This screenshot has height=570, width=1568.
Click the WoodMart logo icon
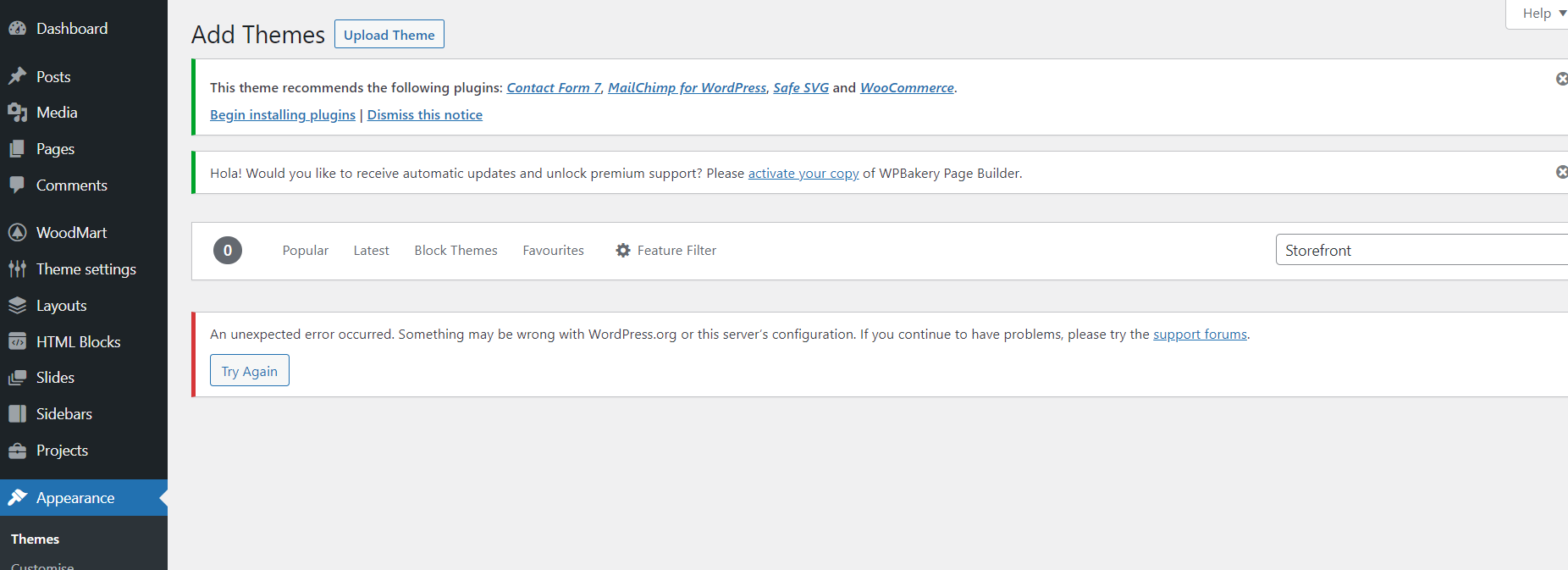tap(17, 232)
